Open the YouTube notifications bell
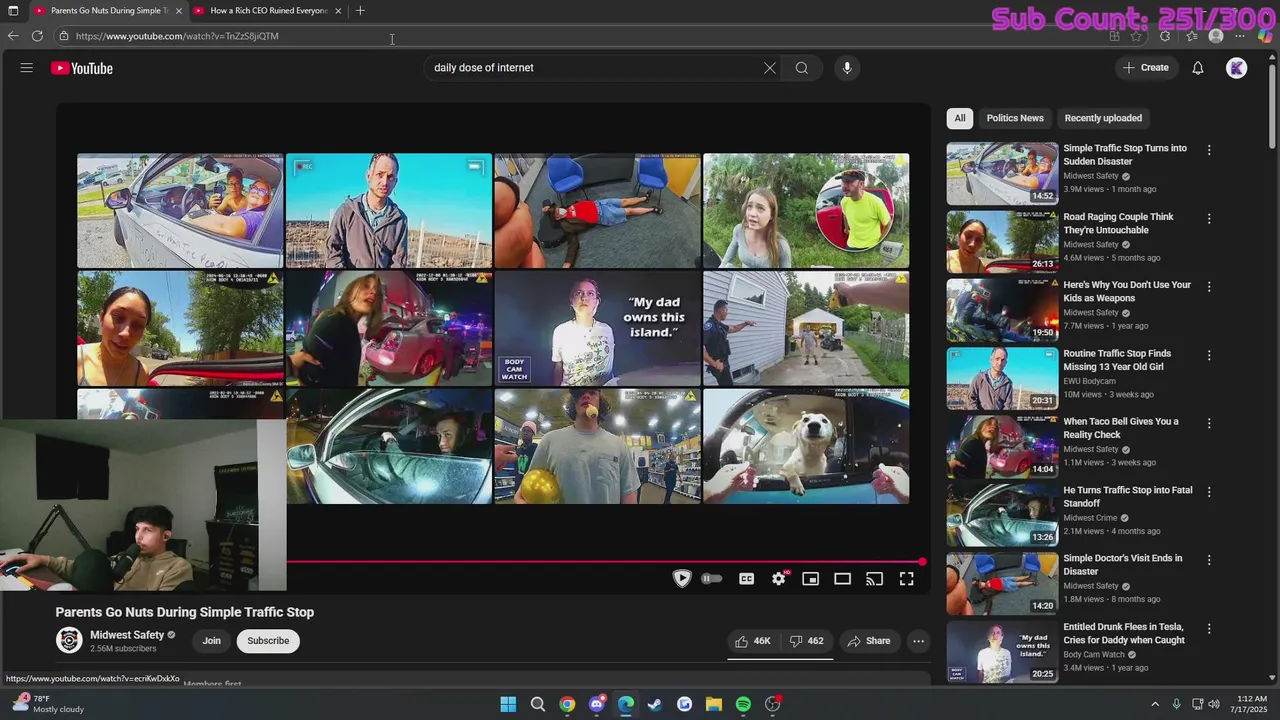Viewport: 1280px width, 720px height. [1198, 68]
